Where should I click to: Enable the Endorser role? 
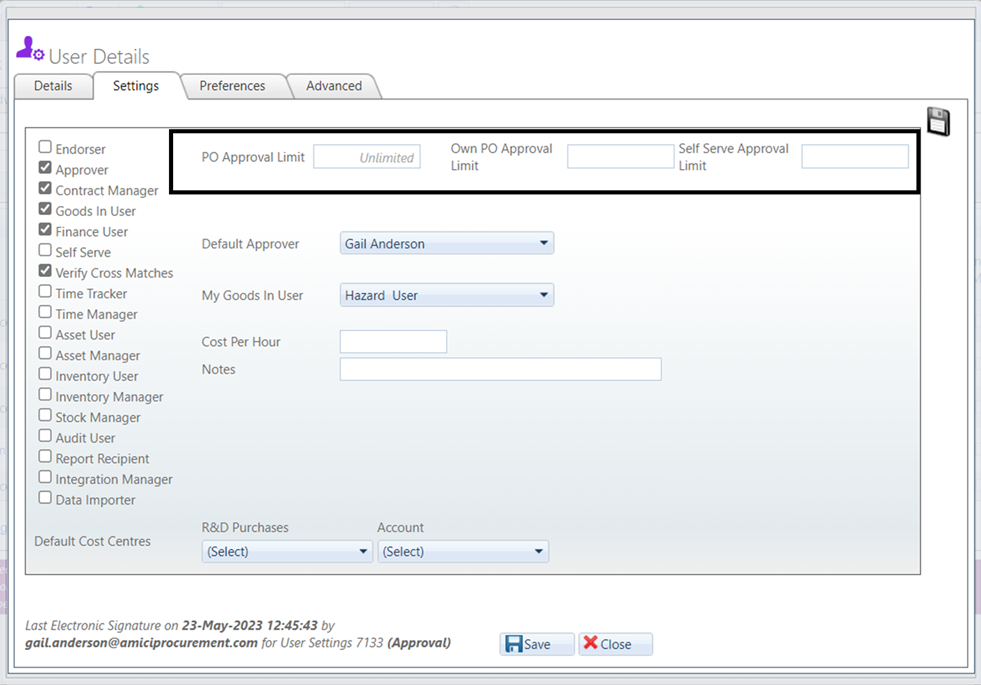[44, 147]
